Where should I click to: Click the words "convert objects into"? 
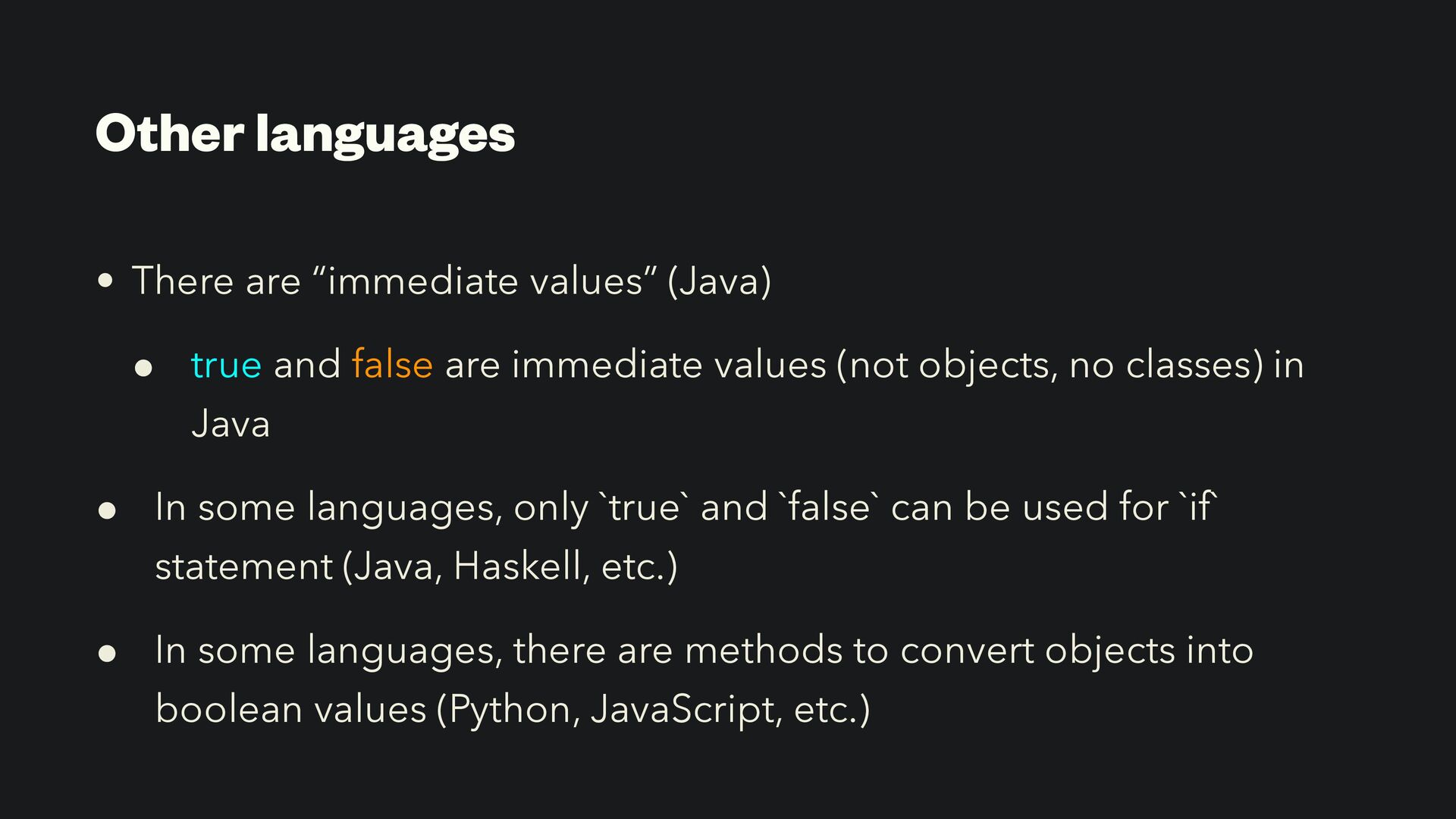1077,651
